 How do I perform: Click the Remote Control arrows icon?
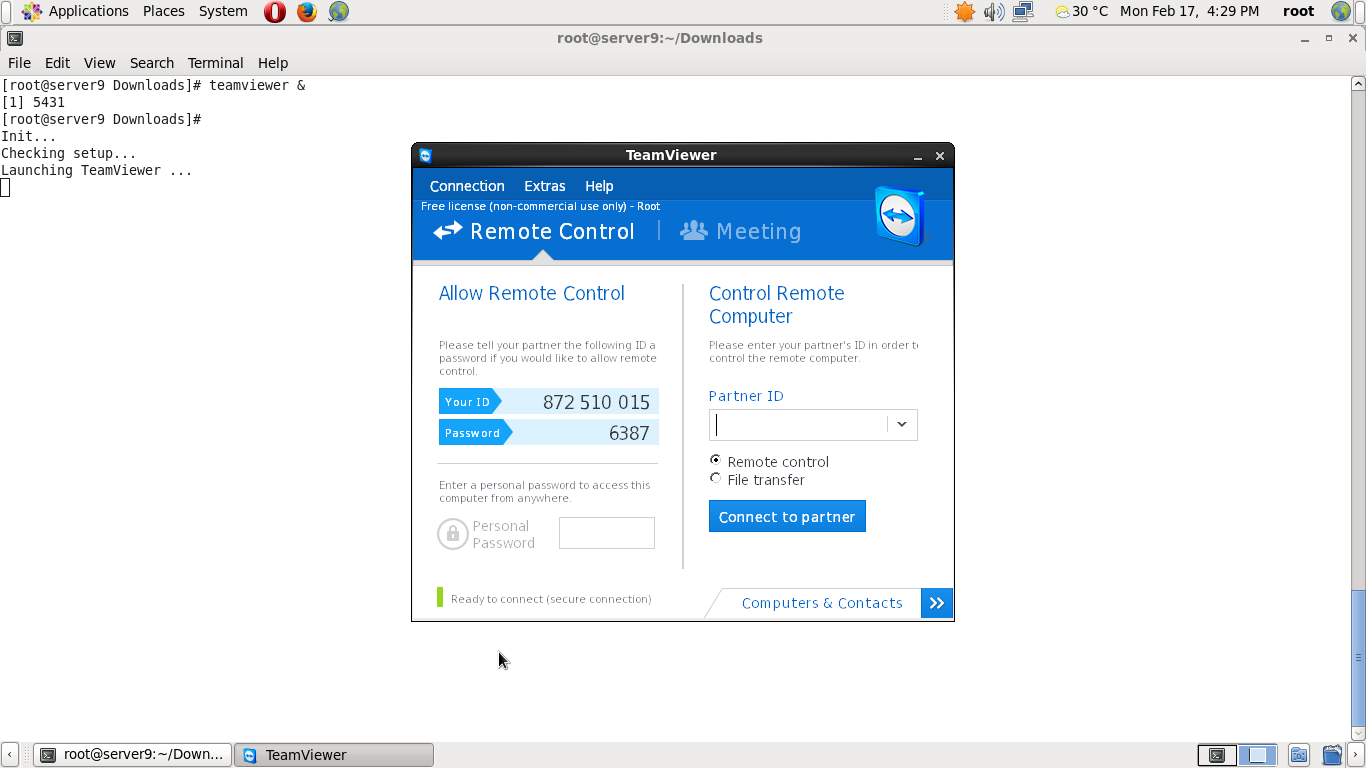446,230
